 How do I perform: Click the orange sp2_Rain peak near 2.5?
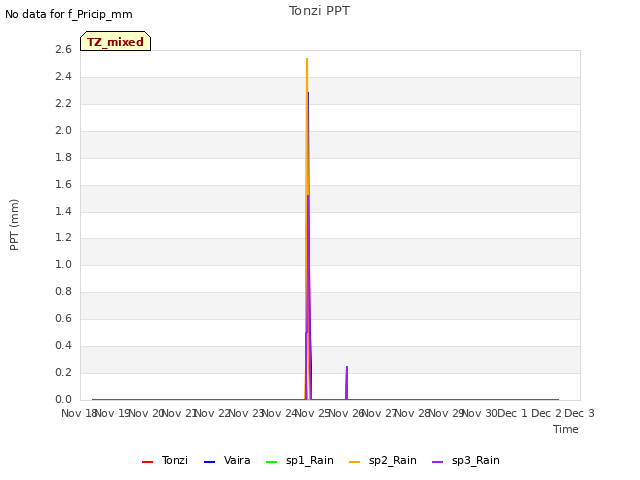pos(307,60)
